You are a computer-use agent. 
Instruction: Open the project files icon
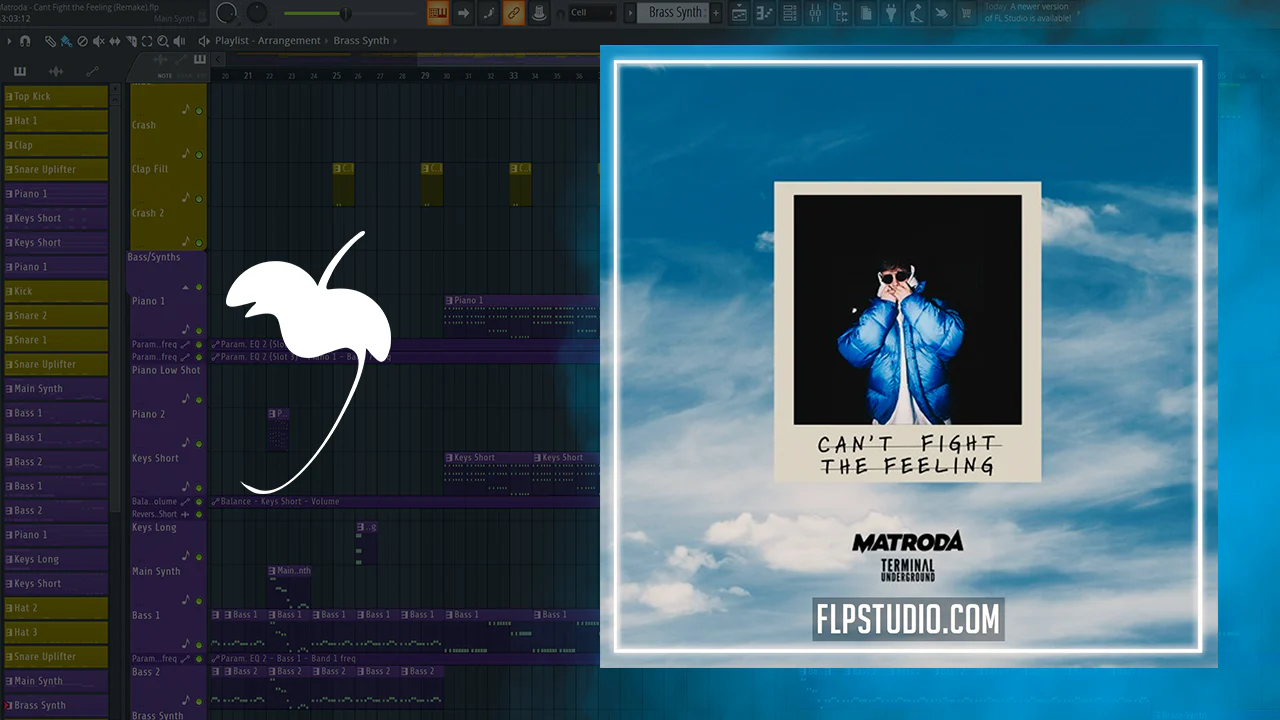point(866,13)
